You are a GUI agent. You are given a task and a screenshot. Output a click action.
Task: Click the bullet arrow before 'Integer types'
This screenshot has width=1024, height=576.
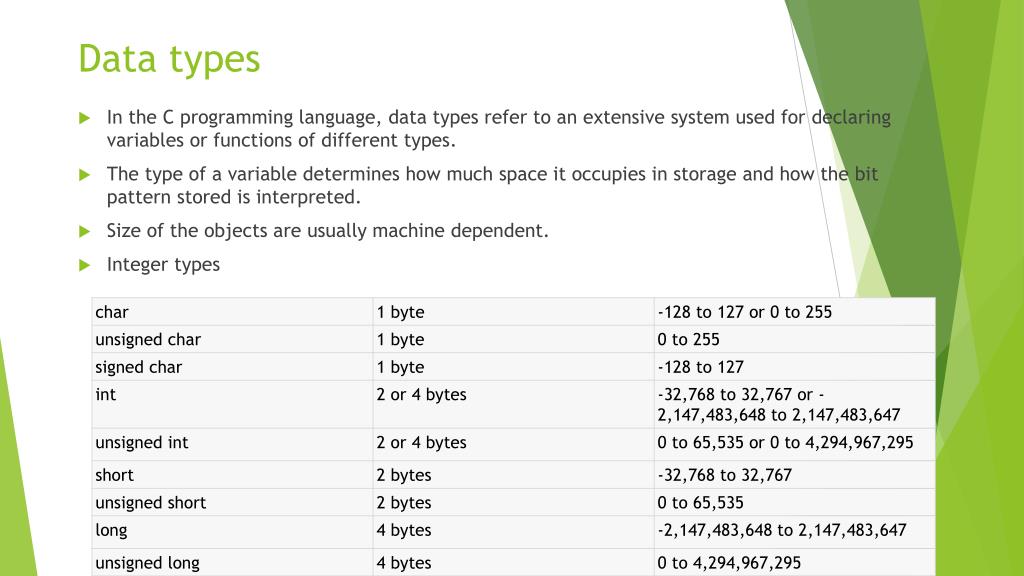(84, 265)
